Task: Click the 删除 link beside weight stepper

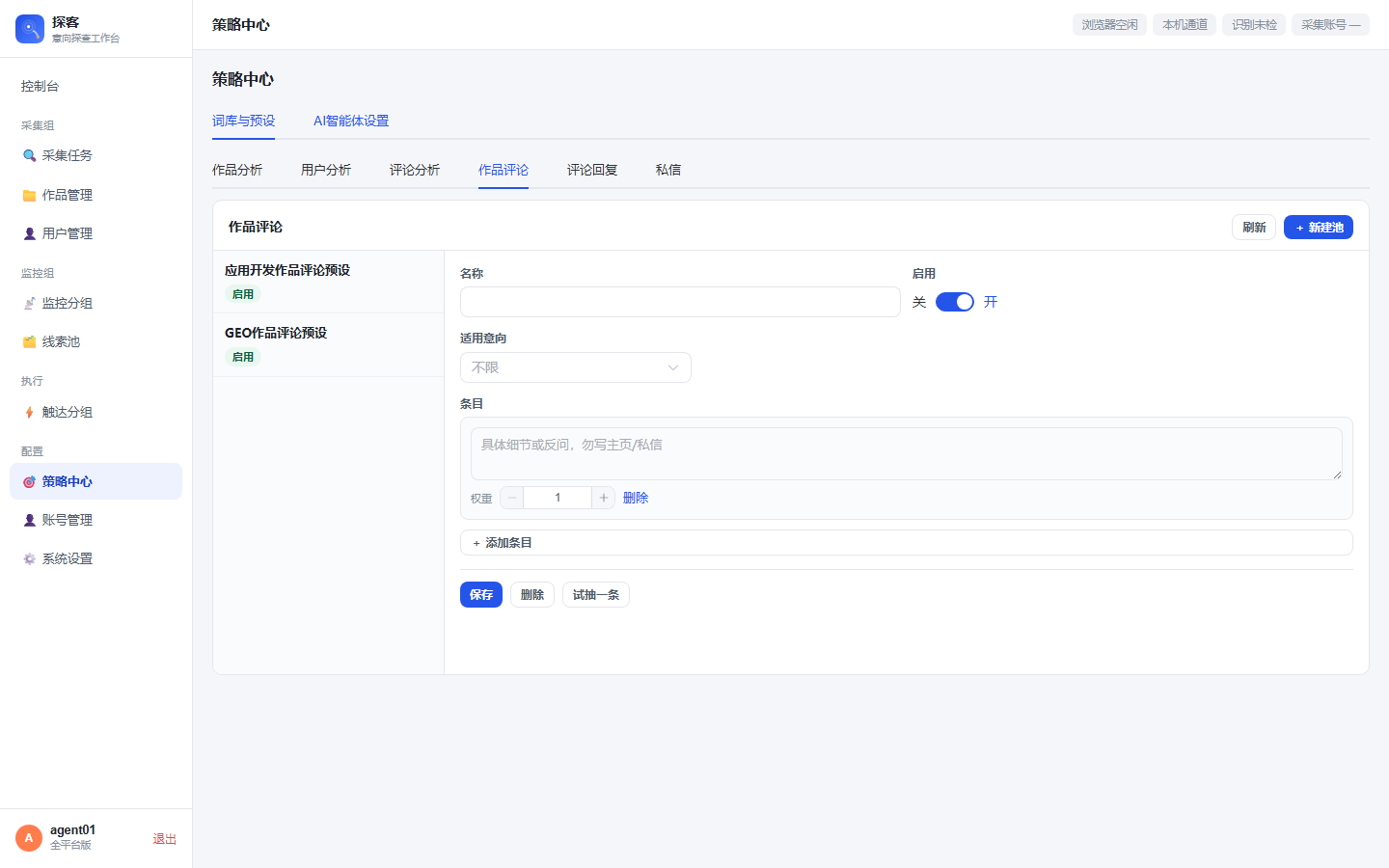Action: pos(636,498)
